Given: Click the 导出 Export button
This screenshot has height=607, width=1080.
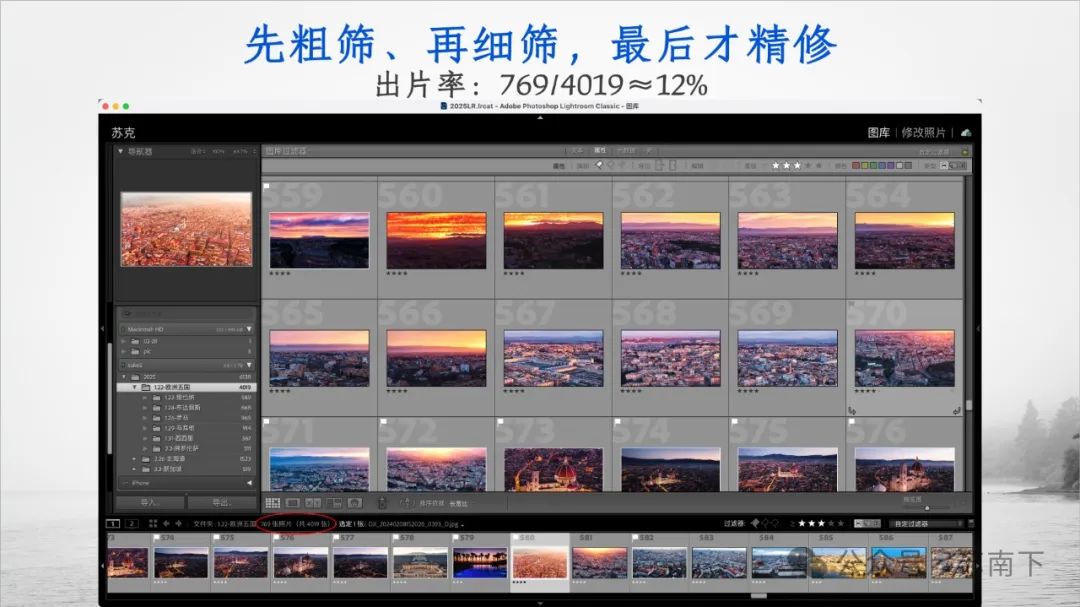Looking at the screenshot, I should (x=222, y=502).
